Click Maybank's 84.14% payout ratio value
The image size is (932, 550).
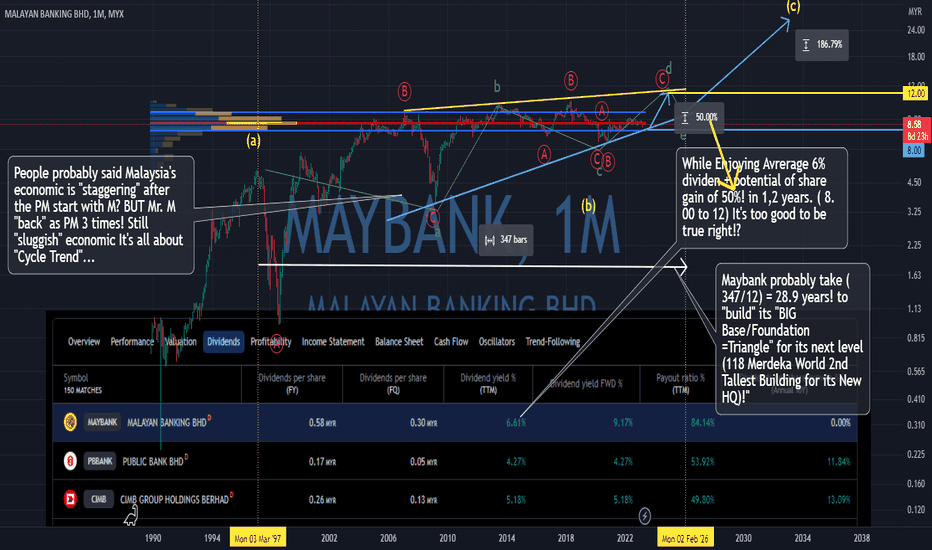click(703, 423)
